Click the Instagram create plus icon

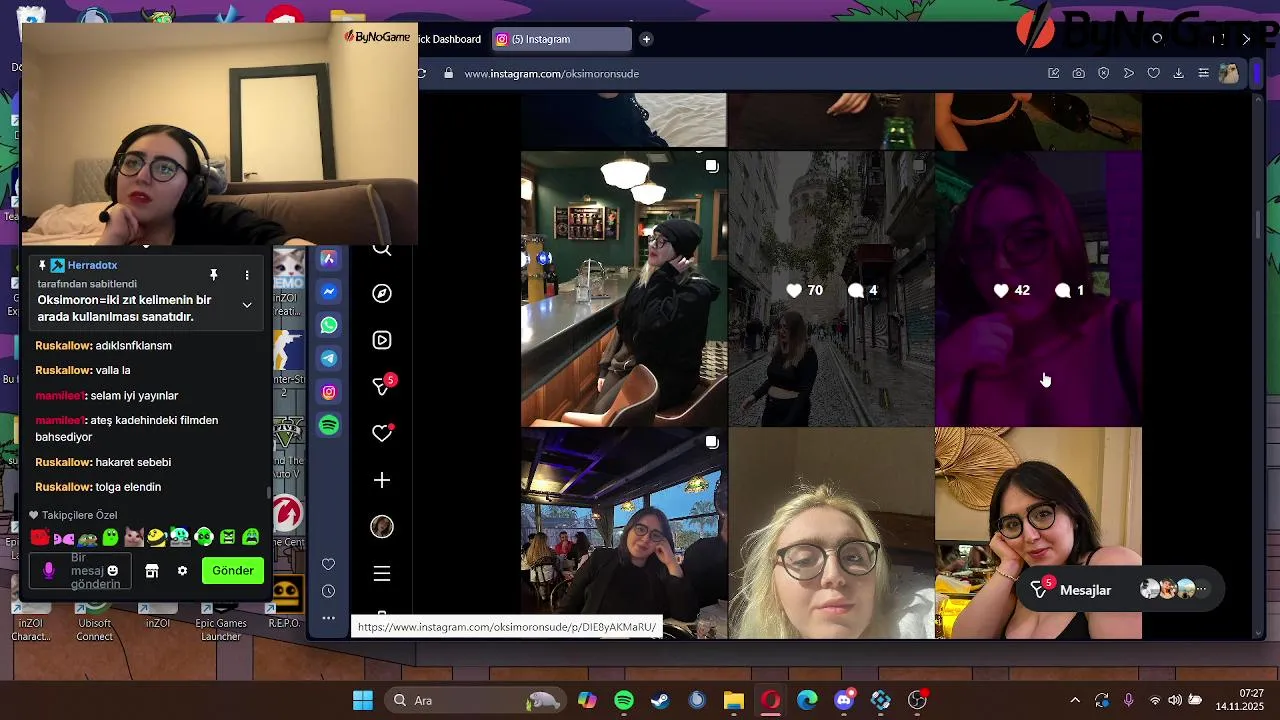click(382, 480)
